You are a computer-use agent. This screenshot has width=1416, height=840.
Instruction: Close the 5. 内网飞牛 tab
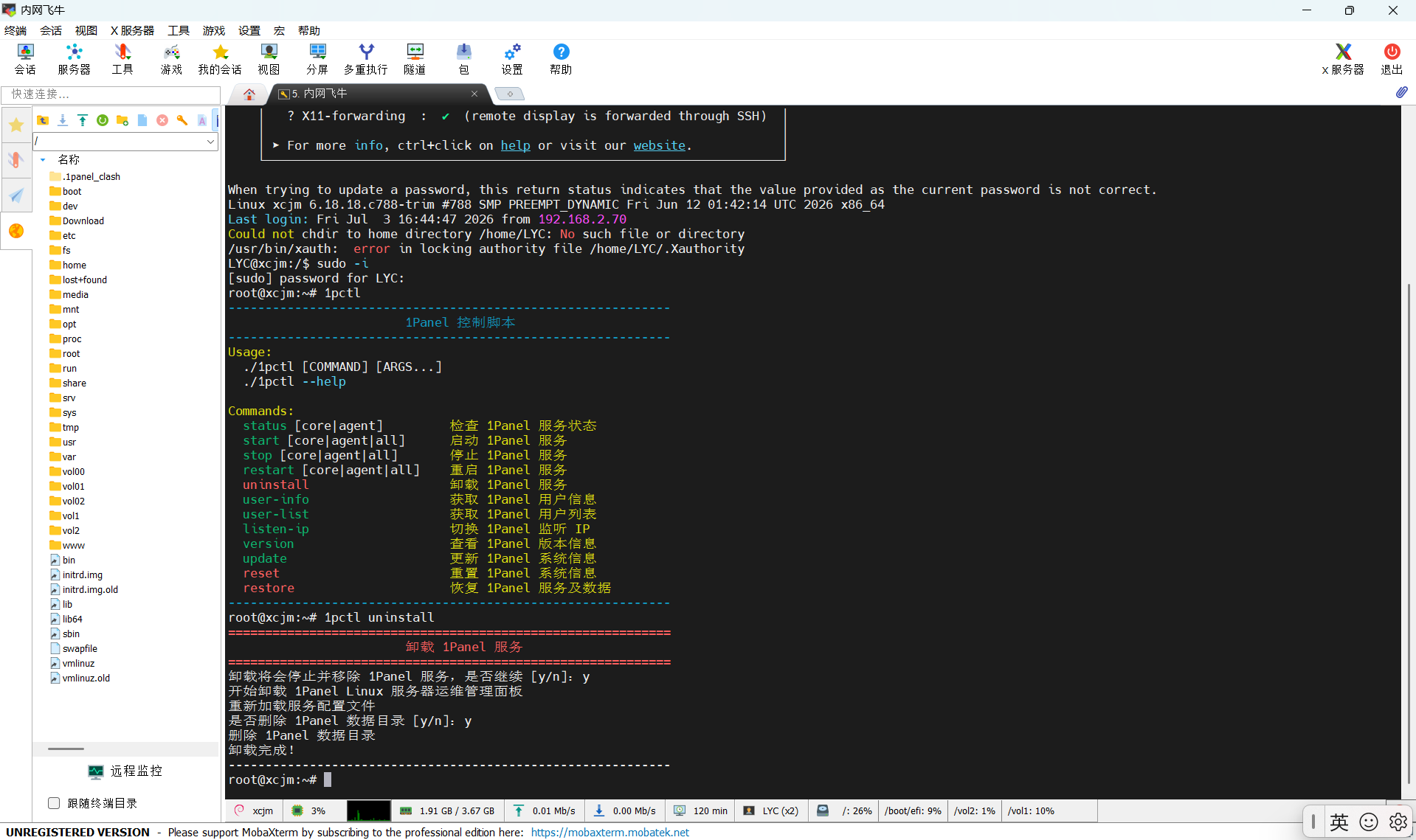point(474,94)
